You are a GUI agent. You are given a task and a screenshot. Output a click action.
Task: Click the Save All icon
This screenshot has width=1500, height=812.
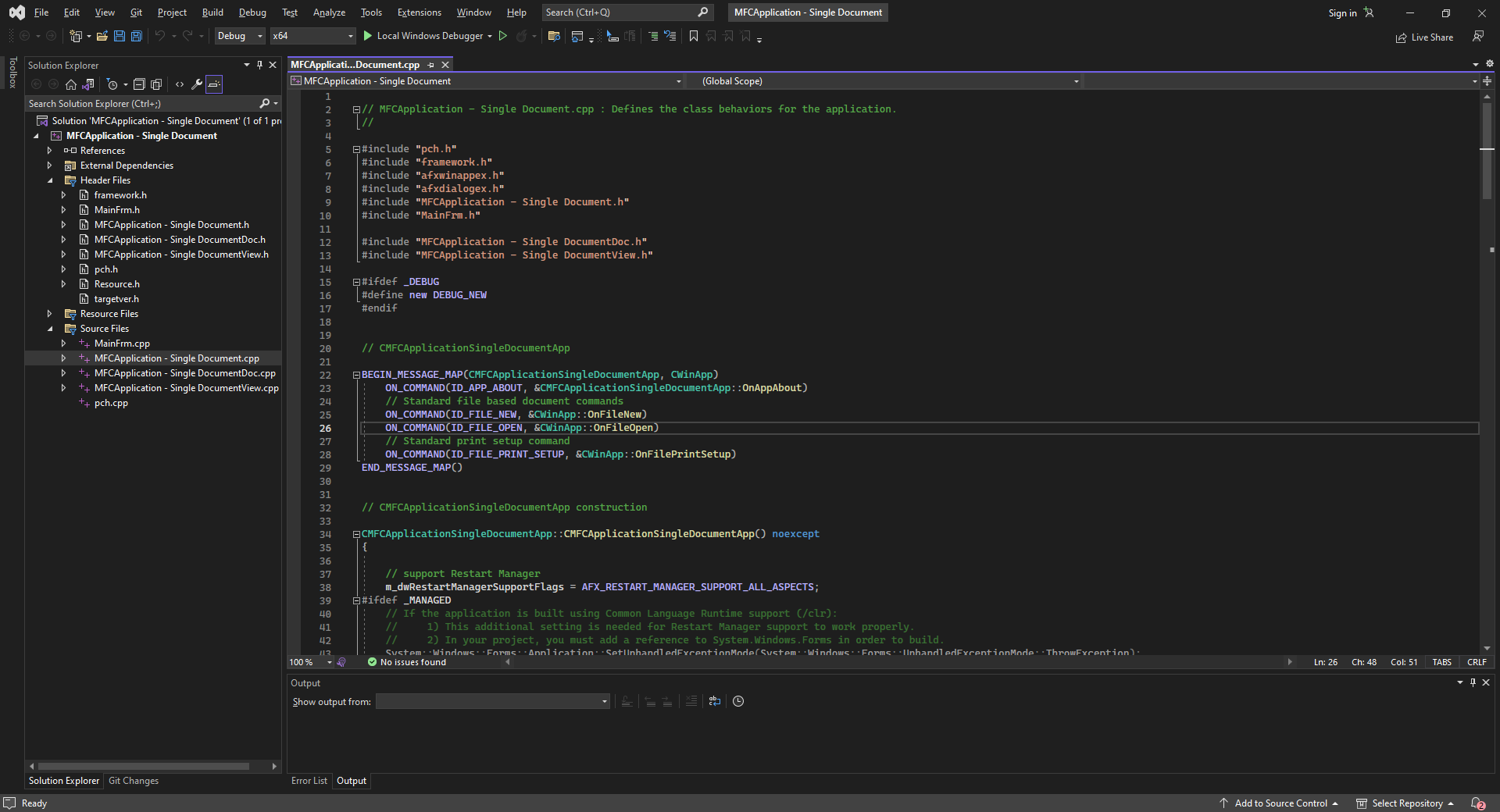click(137, 36)
